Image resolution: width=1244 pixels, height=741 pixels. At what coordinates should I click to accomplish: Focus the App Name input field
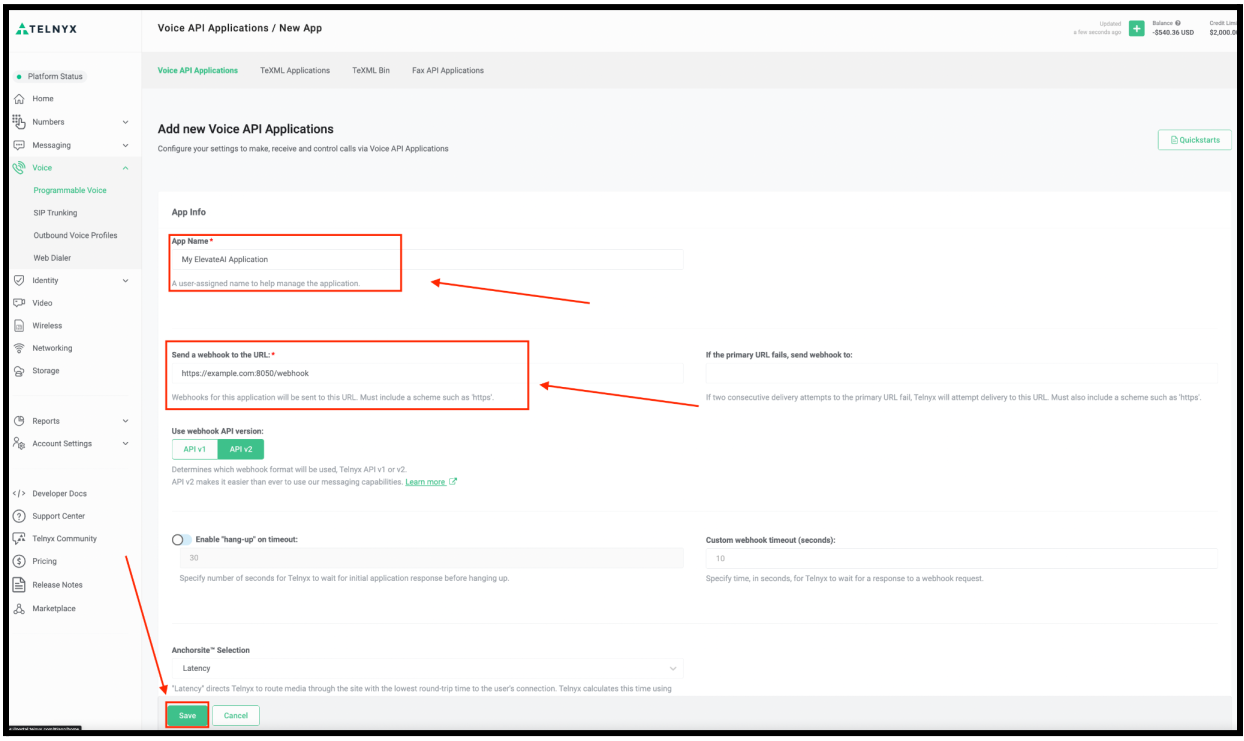(x=428, y=259)
